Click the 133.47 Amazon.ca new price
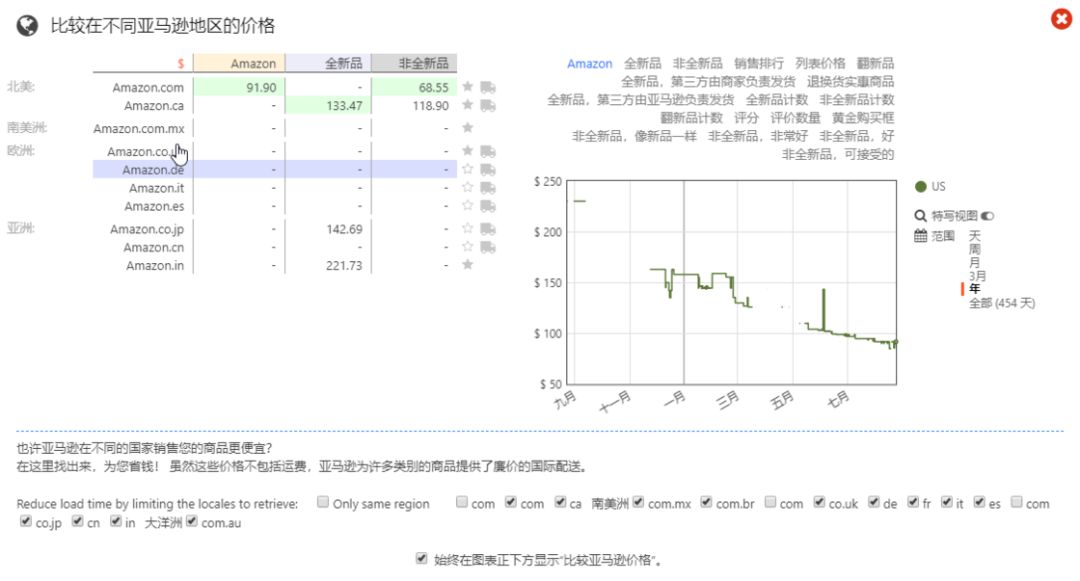The width and height of the screenshot is (1080, 581). tap(328, 105)
